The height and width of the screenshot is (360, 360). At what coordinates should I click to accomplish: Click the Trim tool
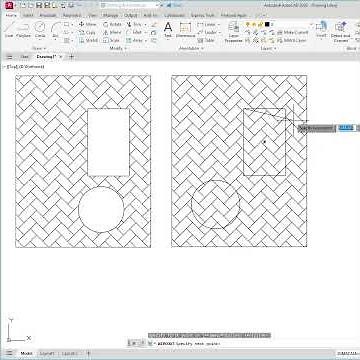tap(134, 24)
